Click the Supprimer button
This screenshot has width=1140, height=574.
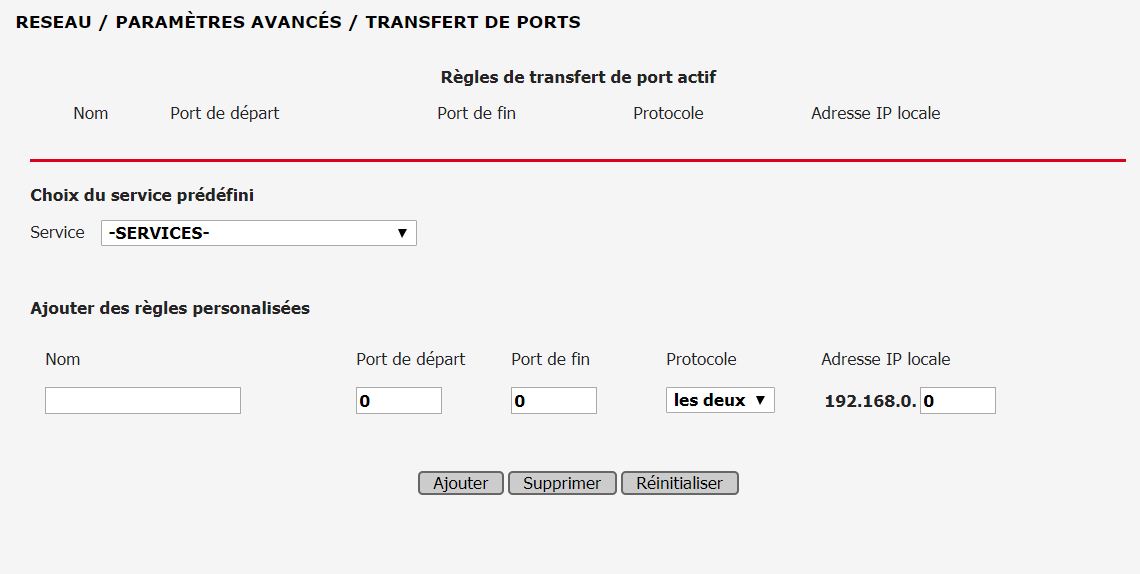pyautogui.click(x=562, y=483)
